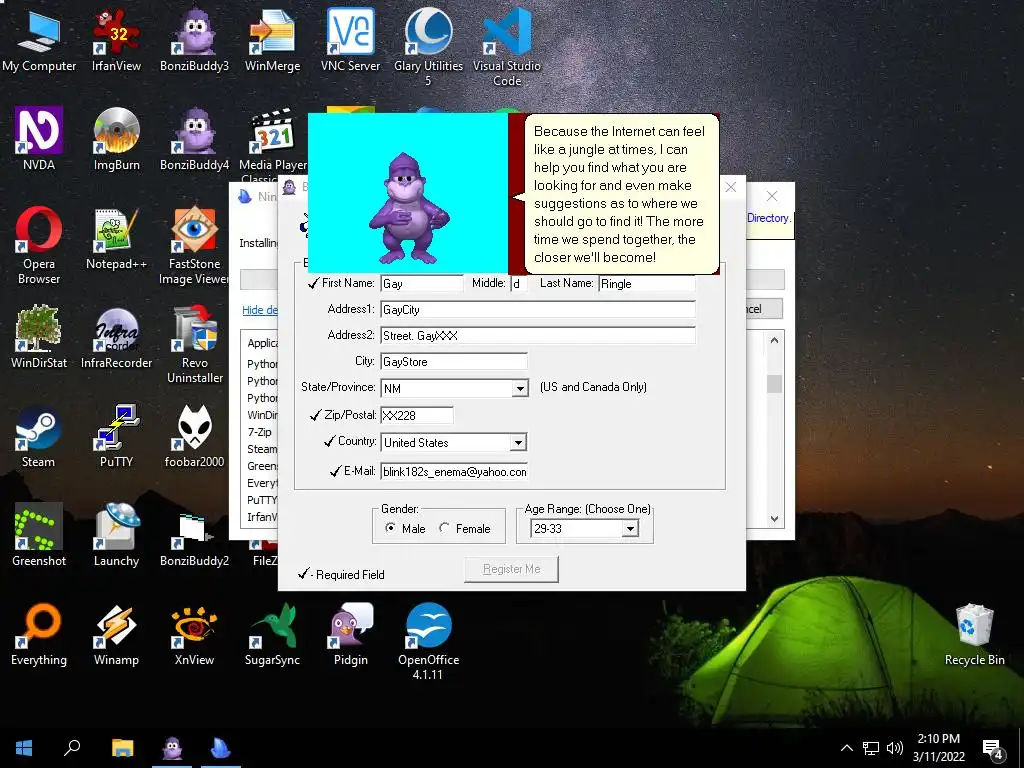
Task: Expand the Country dropdown
Action: coord(519,443)
